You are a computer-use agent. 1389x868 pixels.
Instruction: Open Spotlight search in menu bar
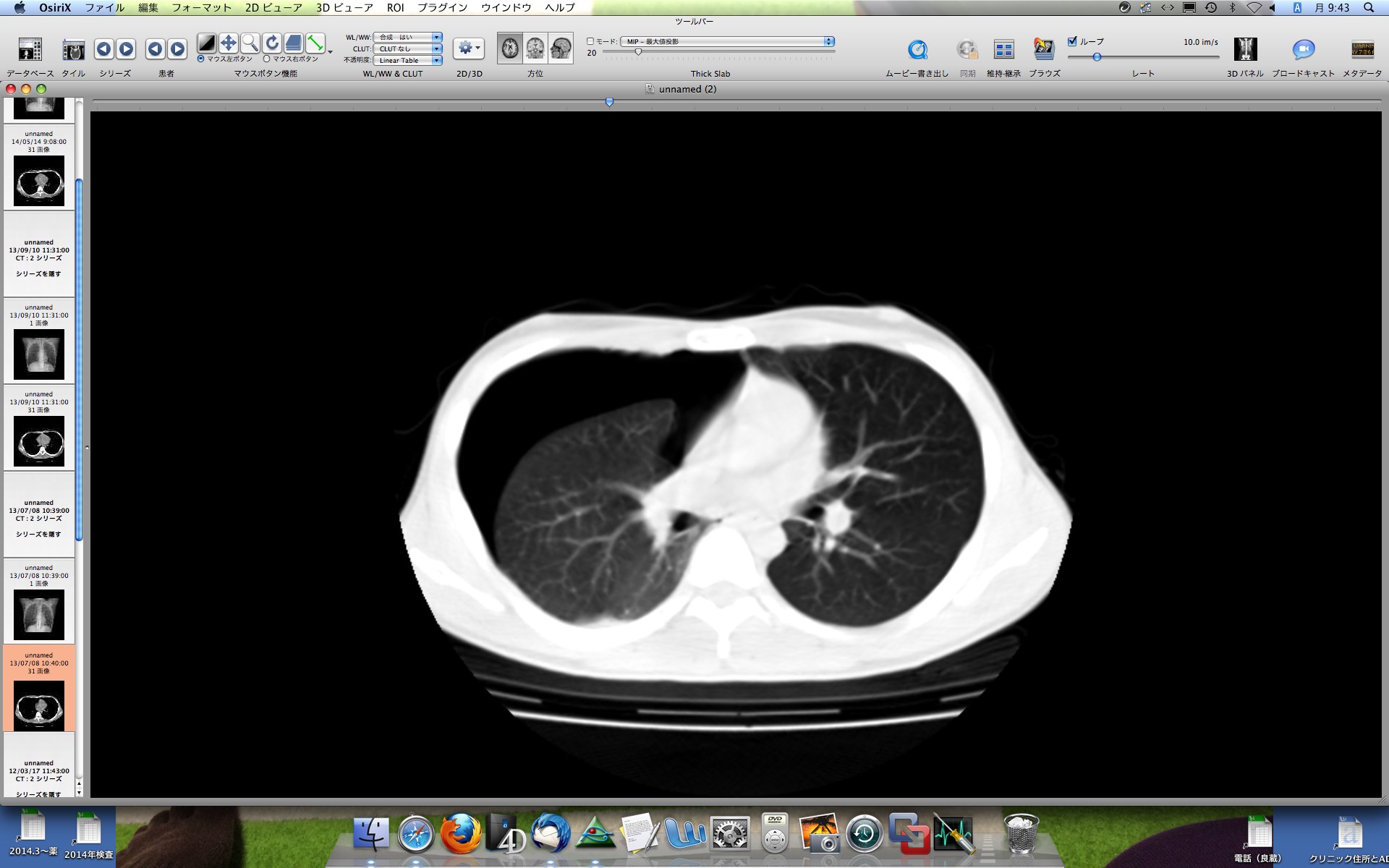coord(1369,7)
